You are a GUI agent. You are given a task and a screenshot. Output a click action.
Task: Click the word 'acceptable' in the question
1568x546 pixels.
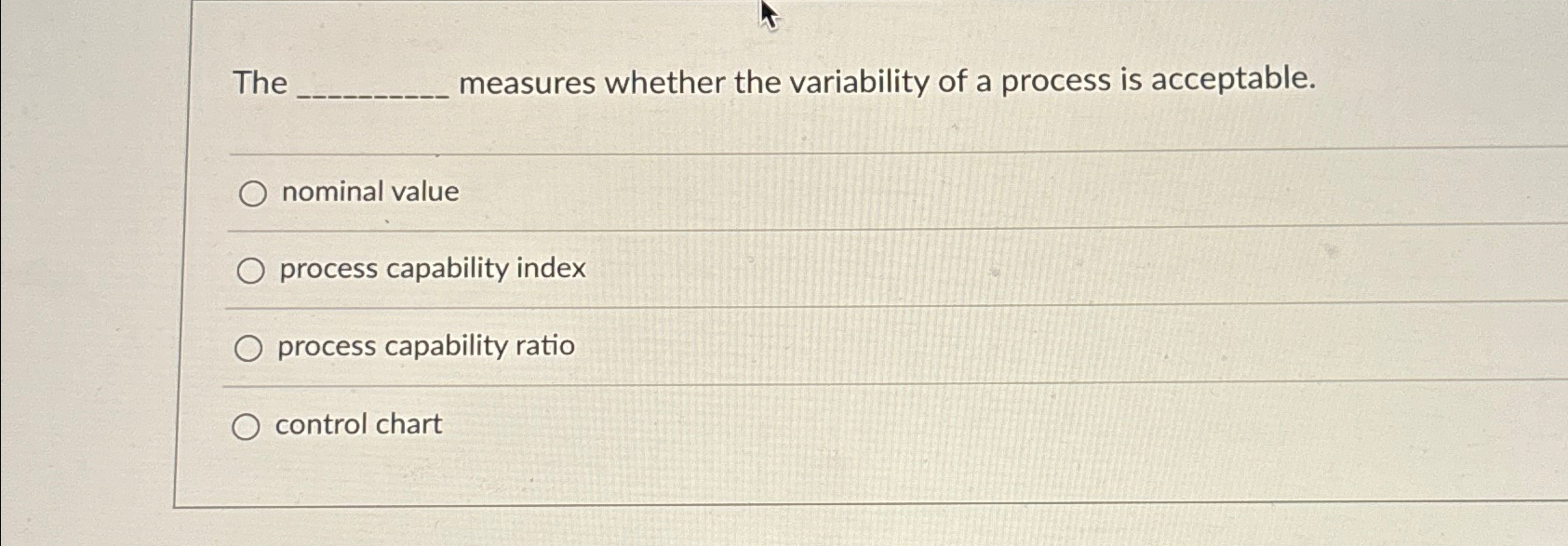coord(1230,82)
